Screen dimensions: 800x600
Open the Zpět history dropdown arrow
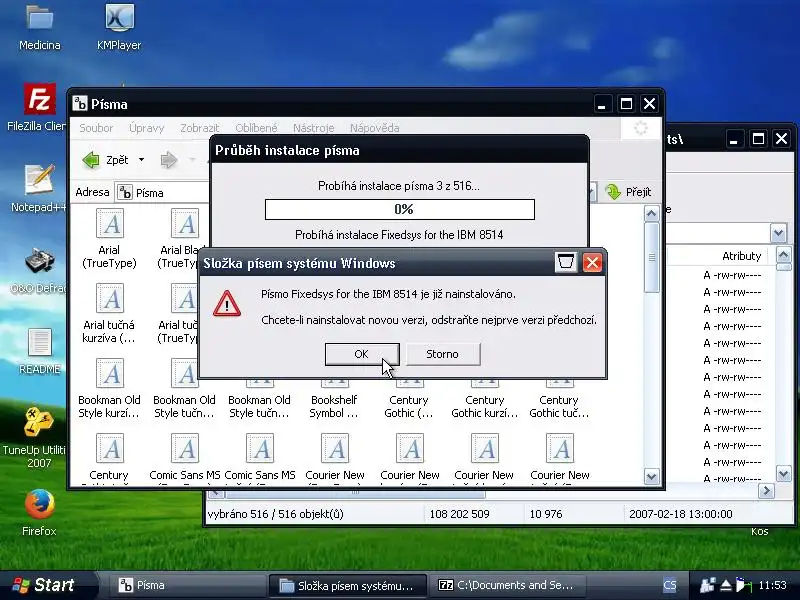141,160
